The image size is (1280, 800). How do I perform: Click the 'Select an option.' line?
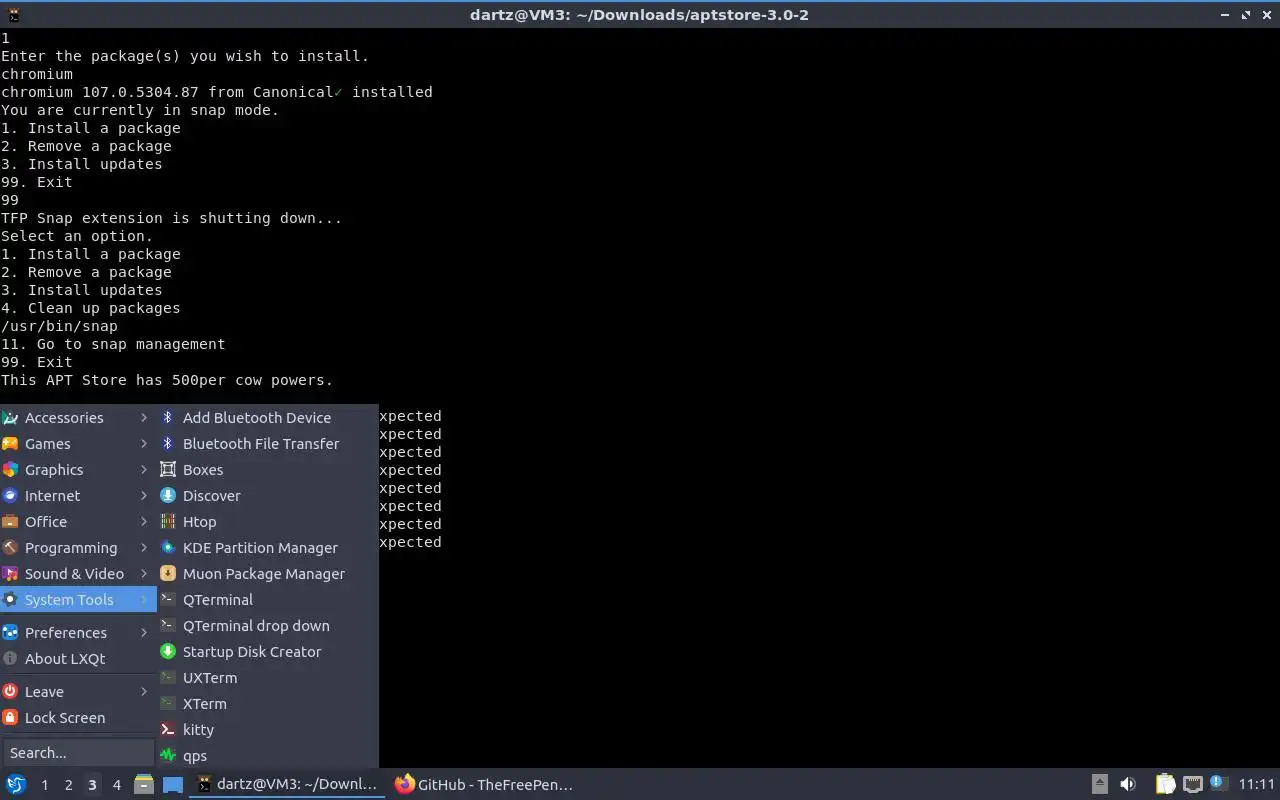pos(77,236)
